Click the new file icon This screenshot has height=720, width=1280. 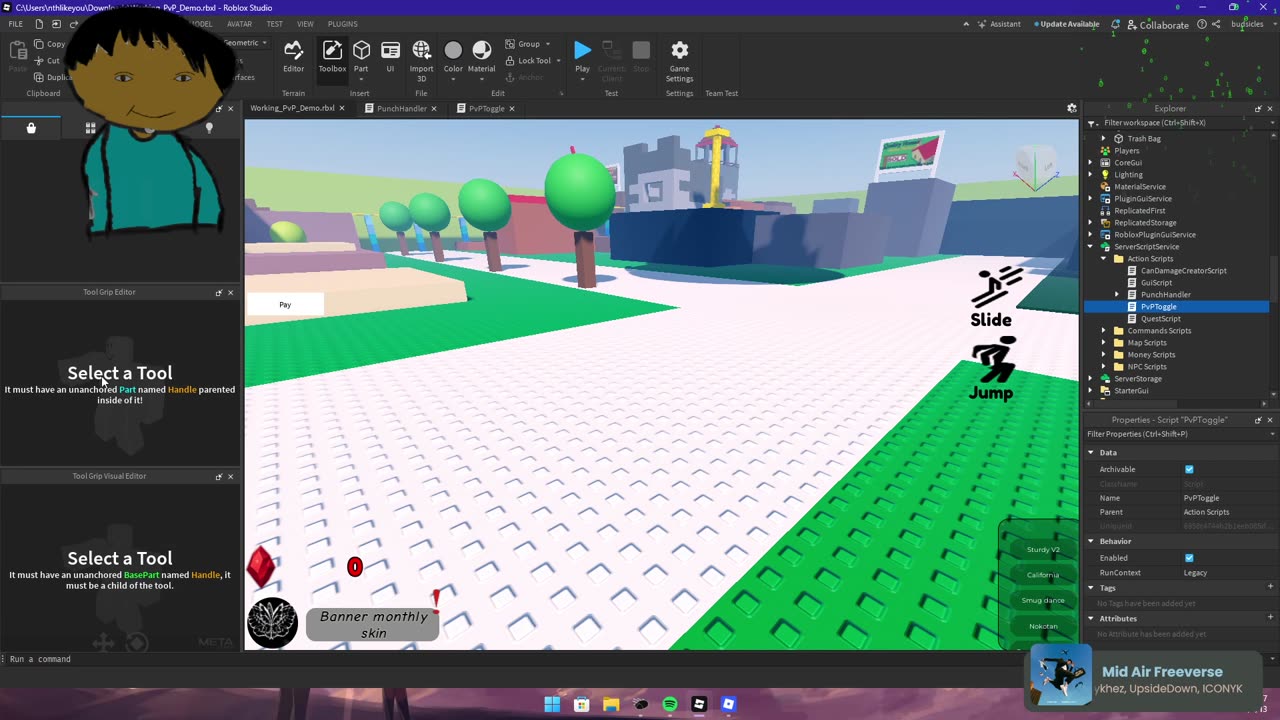click(x=38, y=24)
